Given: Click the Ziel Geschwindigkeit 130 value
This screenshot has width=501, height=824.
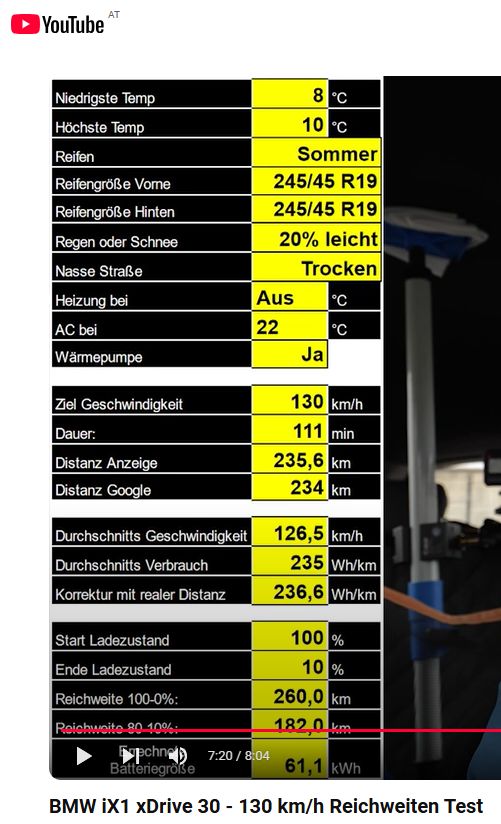Looking at the screenshot, I should click(x=290, y=401).
